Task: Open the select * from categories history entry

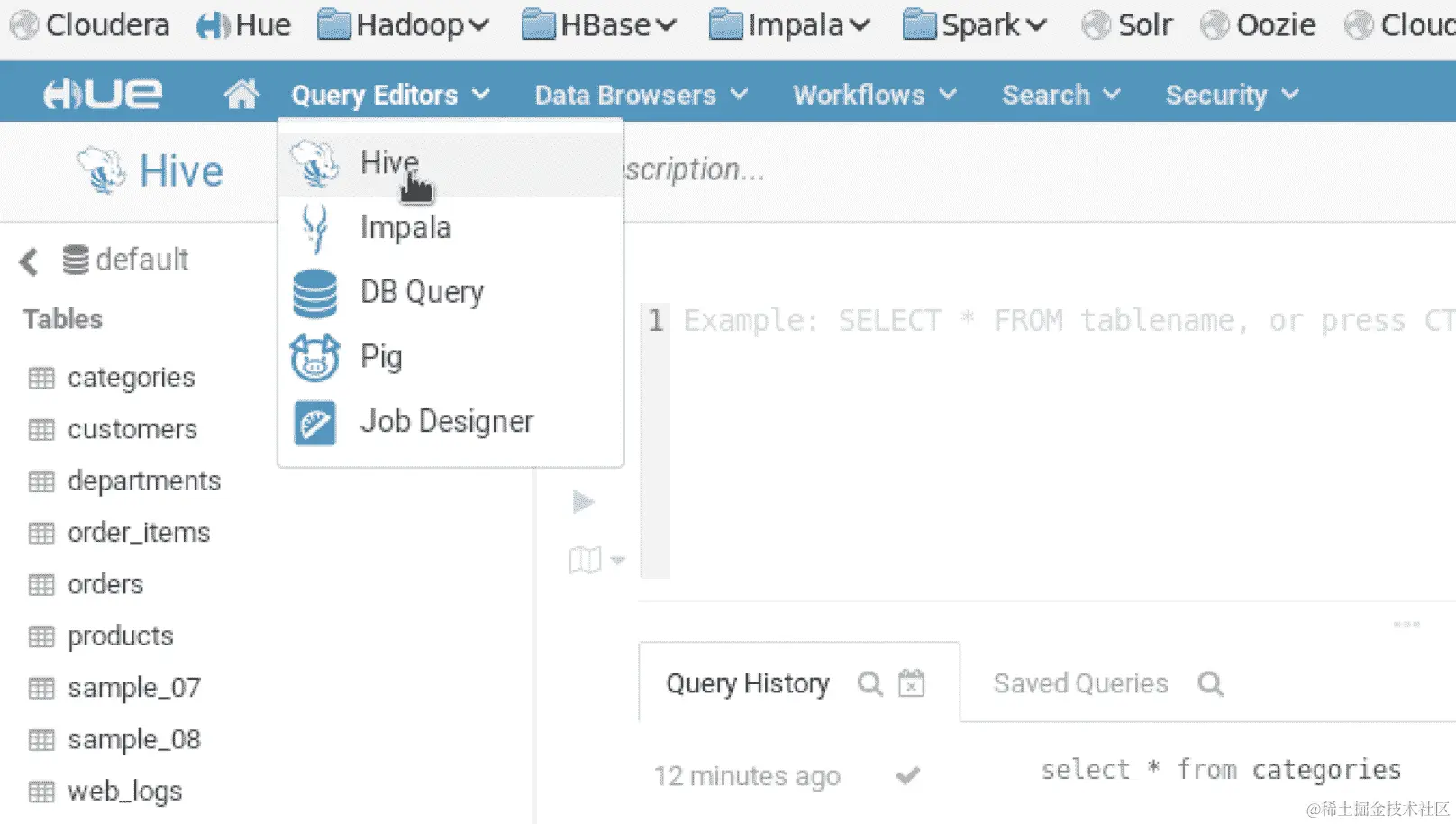Action: (x=1221, y=770)
